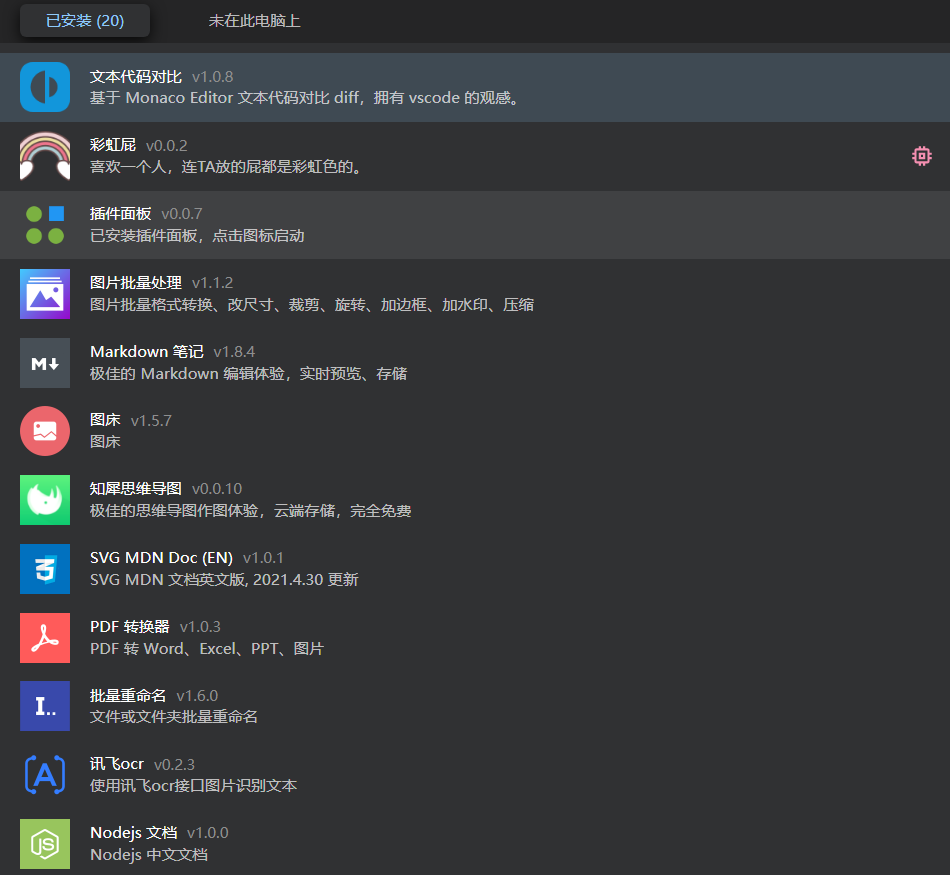Click version v0.2.3 of 讯飞ocr
Image resolution: width=950 pixels, height=875 pixels.
[x=174, y=765]
